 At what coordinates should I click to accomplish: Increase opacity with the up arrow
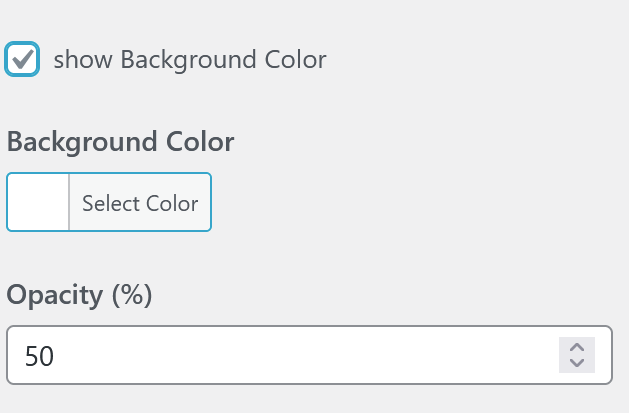click(576, 346)
